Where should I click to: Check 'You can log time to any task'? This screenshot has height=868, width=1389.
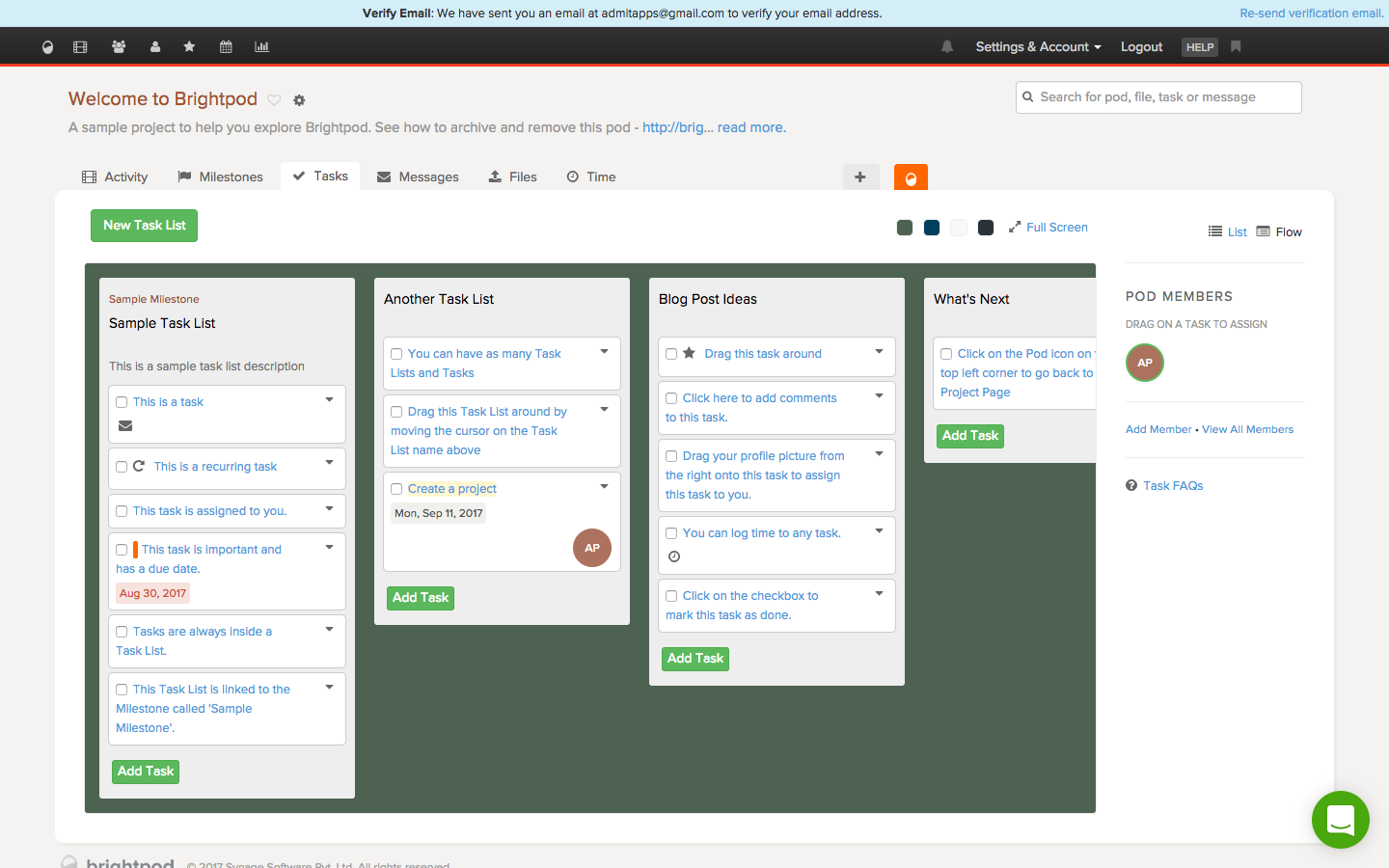click(671, 533)
